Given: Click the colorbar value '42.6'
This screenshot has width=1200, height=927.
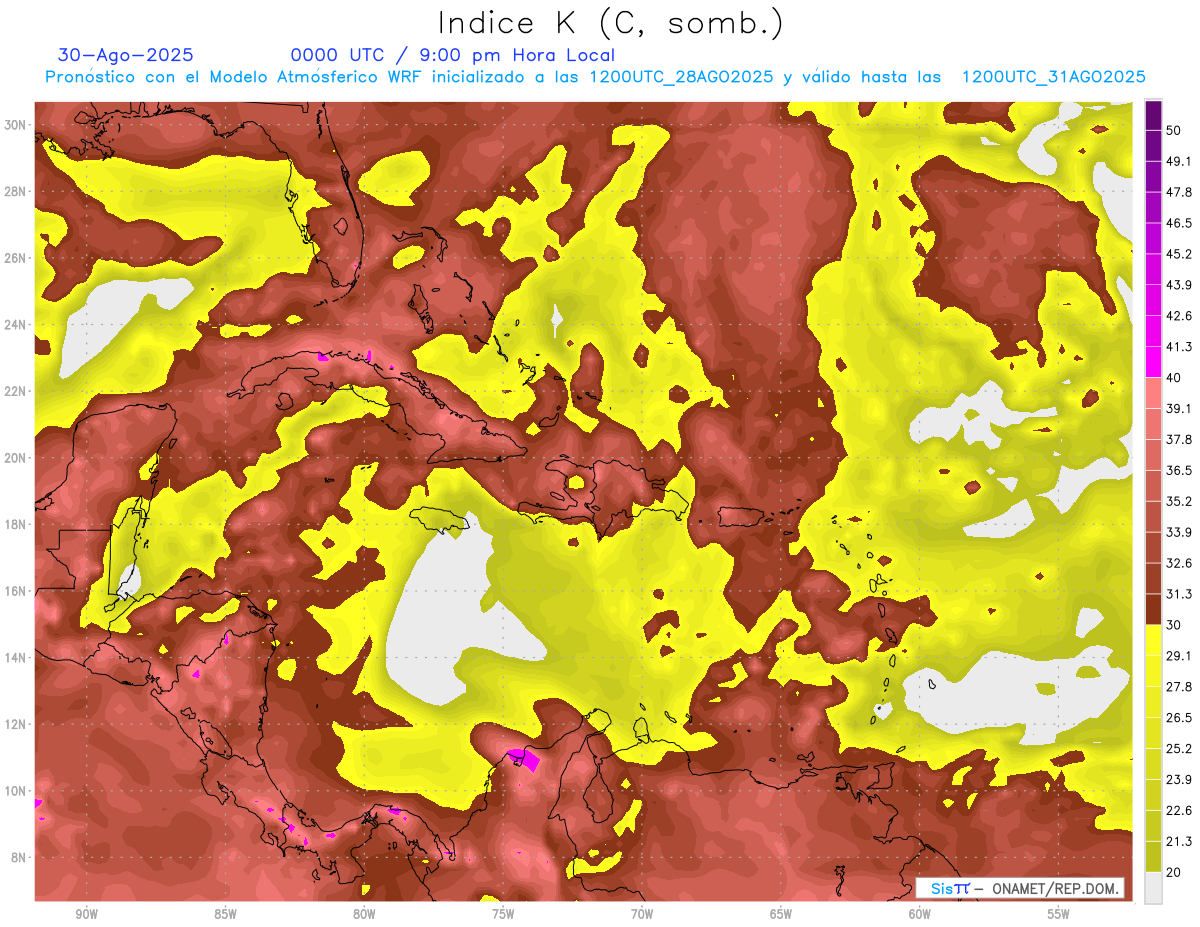Looking at the screenshot, I should 1179,316.
